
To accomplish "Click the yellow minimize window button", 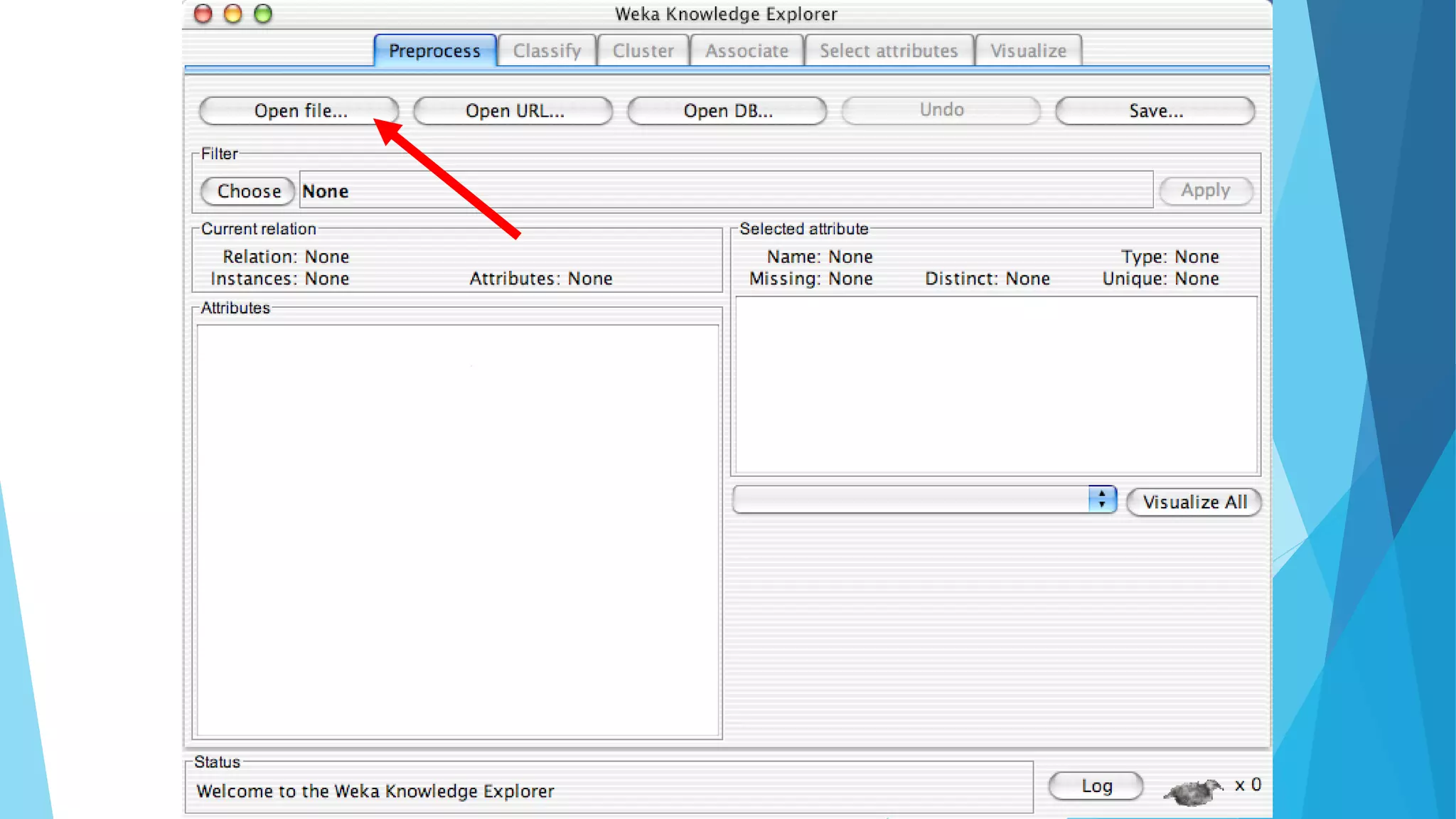I will [233, 14].
